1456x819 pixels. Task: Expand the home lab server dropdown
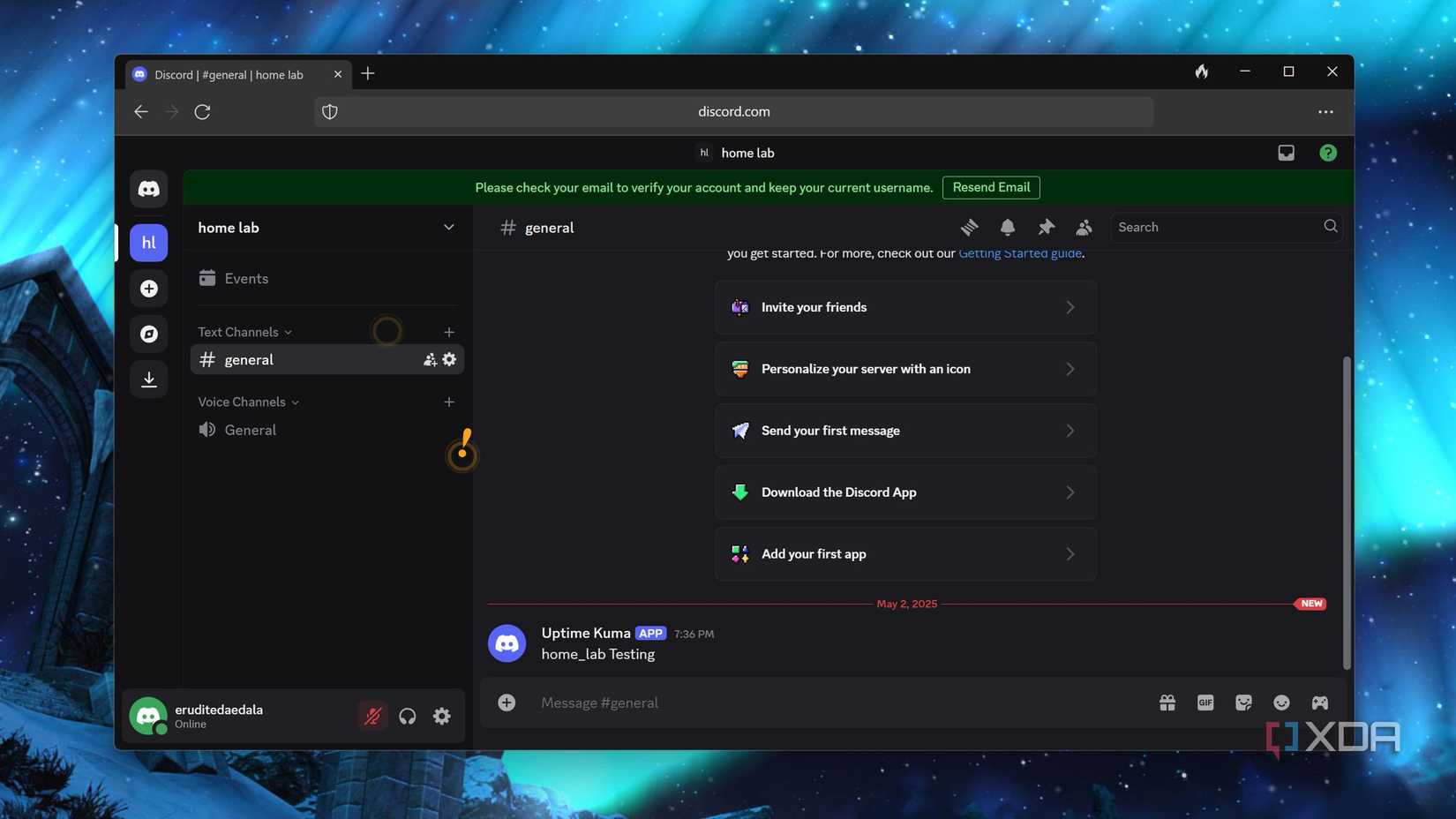click(x=449, y=228)
